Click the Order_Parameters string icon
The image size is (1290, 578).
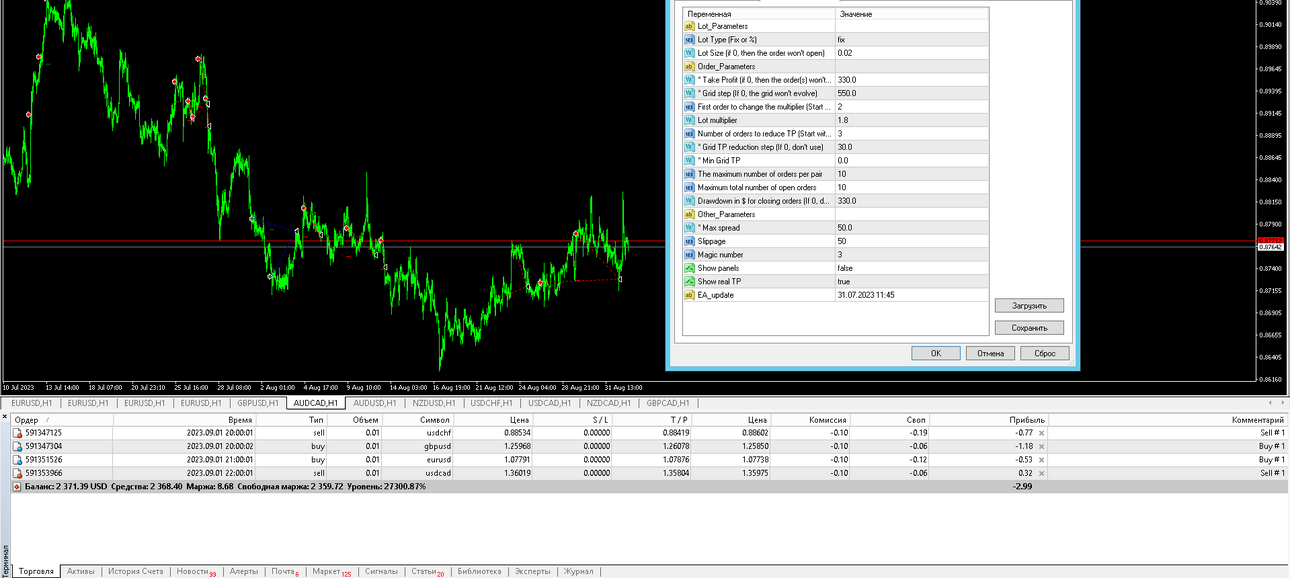tap(689, 66)
